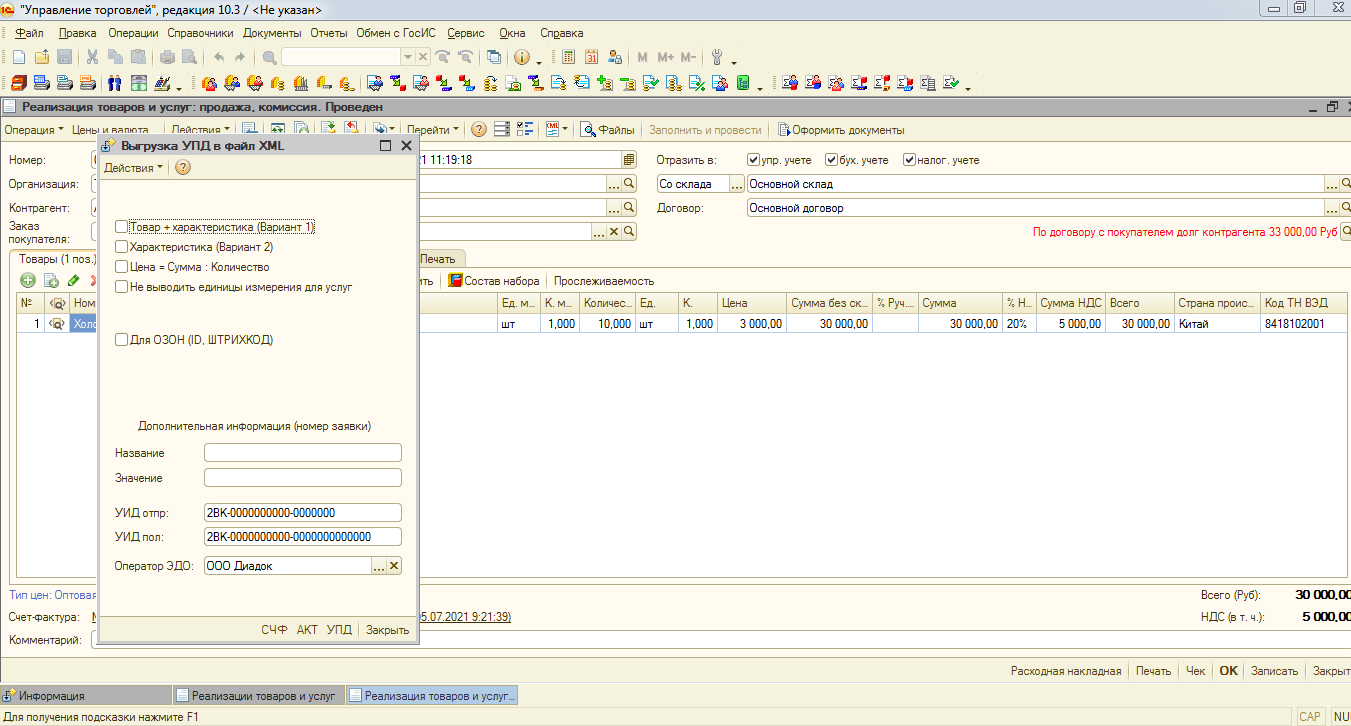
Task: Click ellipsis button next to Со склада
Action: 737,184
